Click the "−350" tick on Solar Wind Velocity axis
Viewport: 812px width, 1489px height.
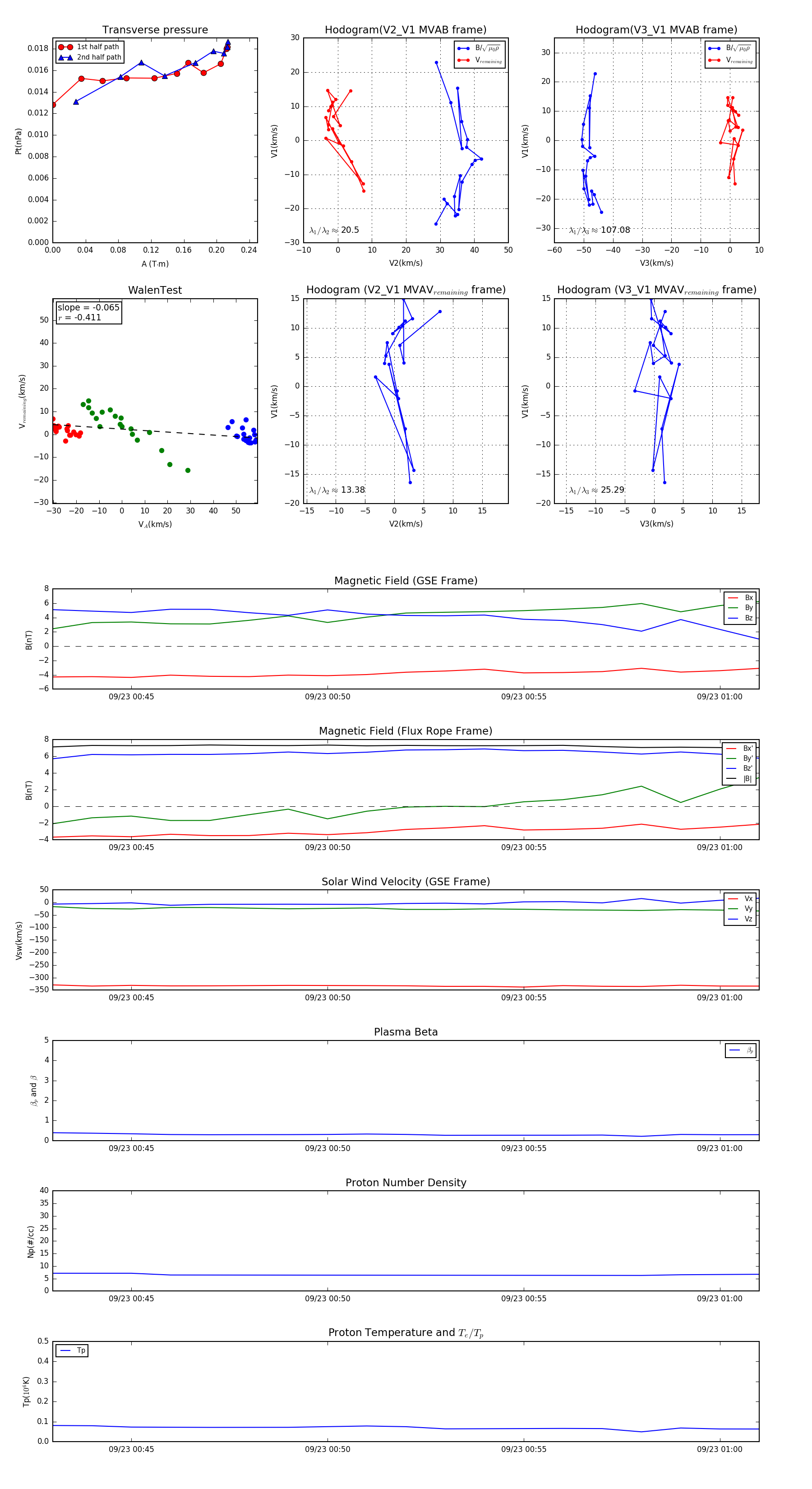tap(38, 990)
